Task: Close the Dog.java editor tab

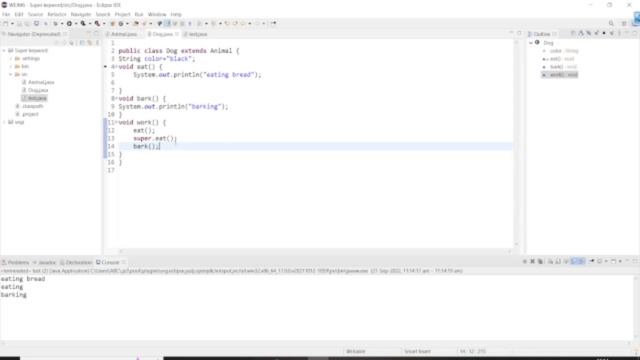Action: (x=177, y=34)
